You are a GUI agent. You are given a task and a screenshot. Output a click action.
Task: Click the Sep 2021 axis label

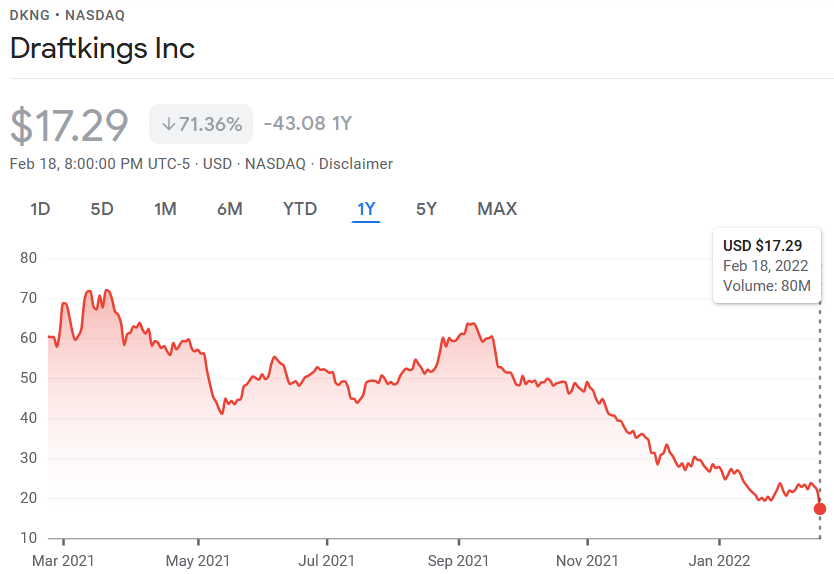[458, 560]
